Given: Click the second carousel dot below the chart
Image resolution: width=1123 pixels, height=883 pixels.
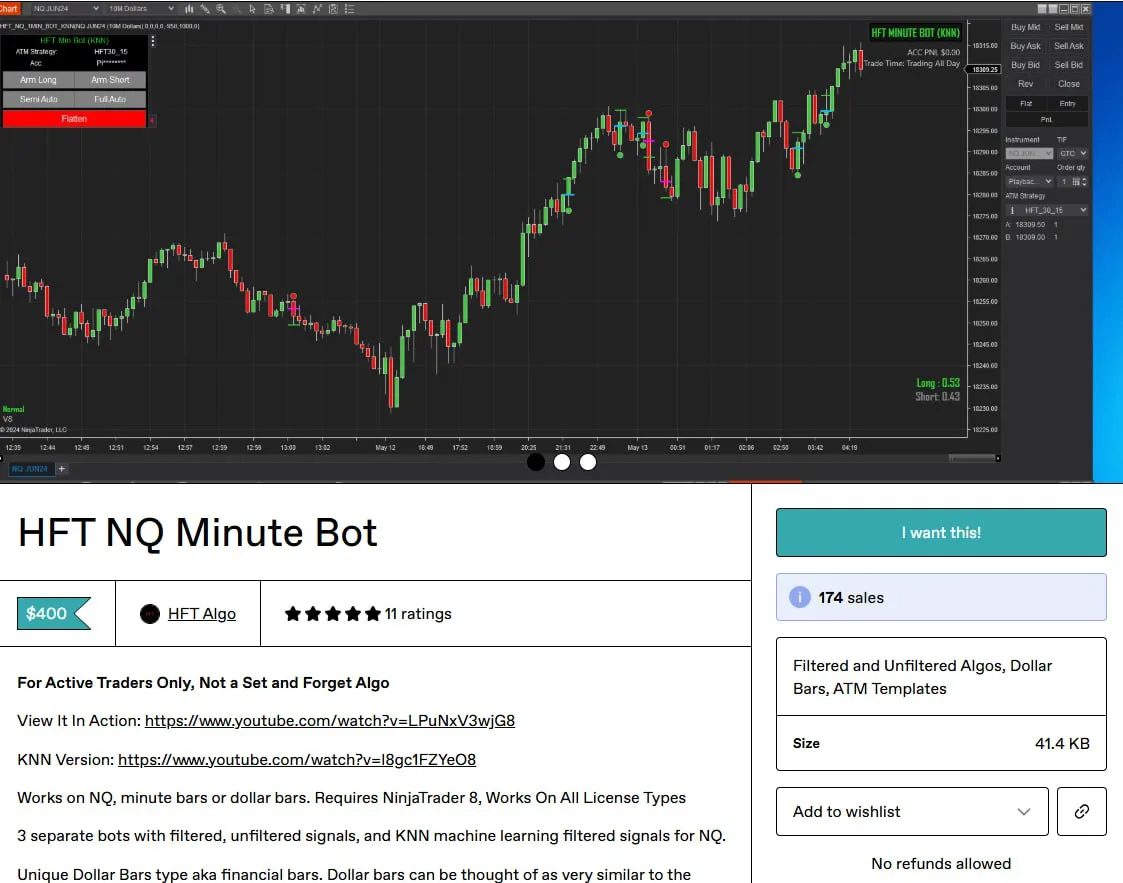Looking at the screenshot, I should [561, 462].
